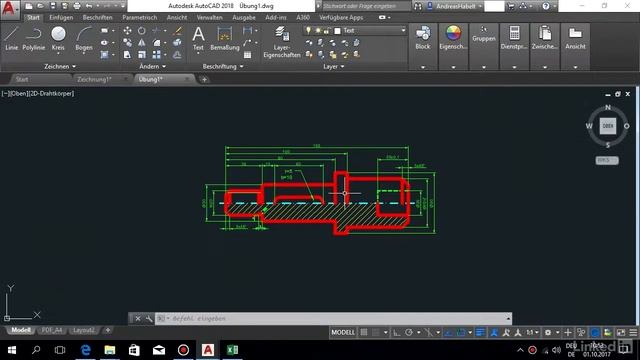This screenshot has height=360, width=640.
Task: Open the file via quick access Open icon
Action: pos(40,6)
